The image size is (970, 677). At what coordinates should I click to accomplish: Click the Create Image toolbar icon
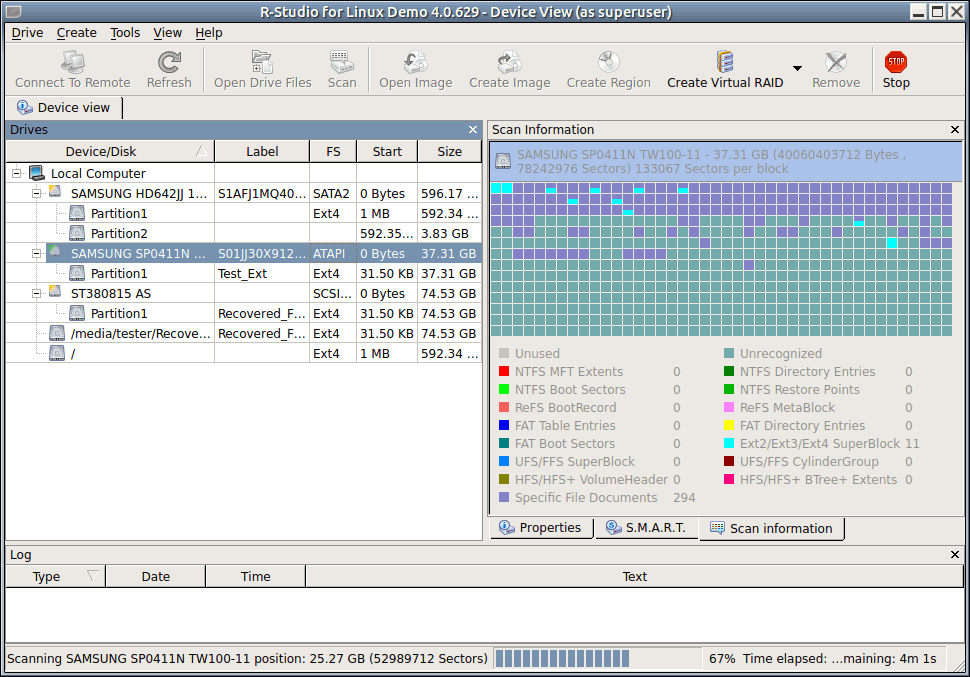(x=510, y=62)
